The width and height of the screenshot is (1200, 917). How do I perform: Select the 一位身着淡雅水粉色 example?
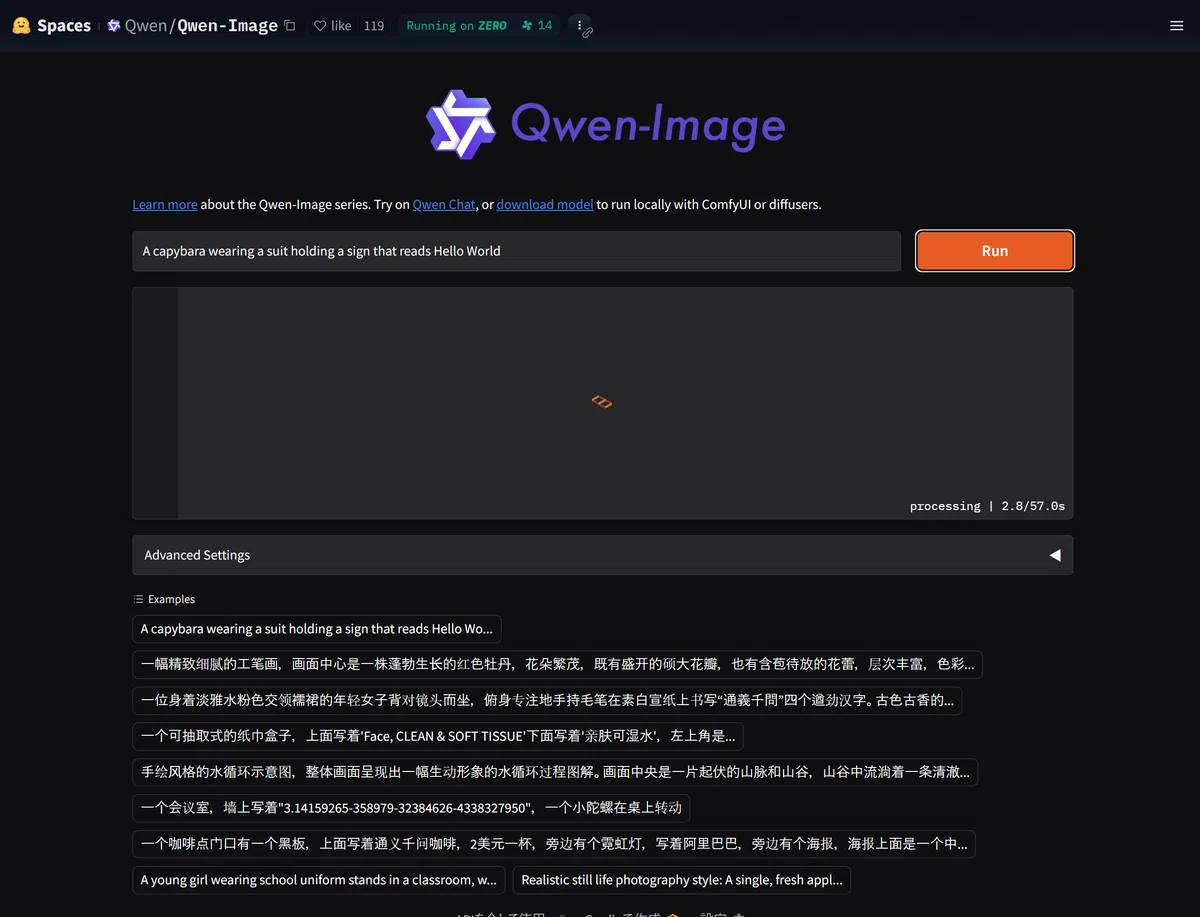click(547, 701)
